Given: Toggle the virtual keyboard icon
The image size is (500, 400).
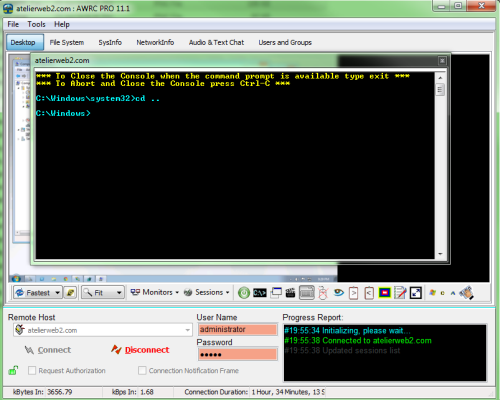Looking at the screenshot, I should click(307, 293).
